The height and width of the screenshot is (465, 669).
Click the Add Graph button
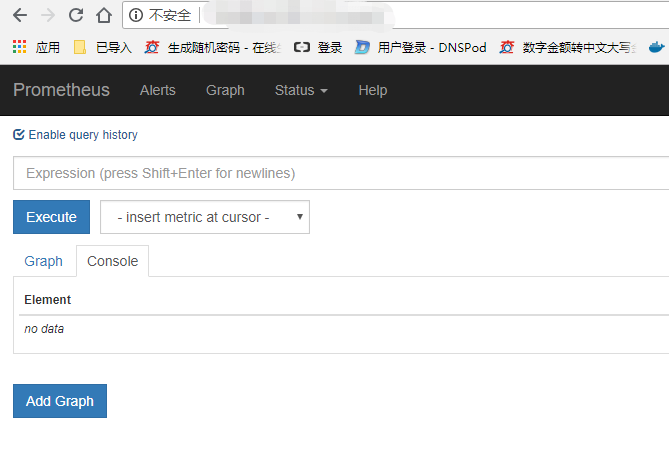pyautogui.click(x=60, y=401)
